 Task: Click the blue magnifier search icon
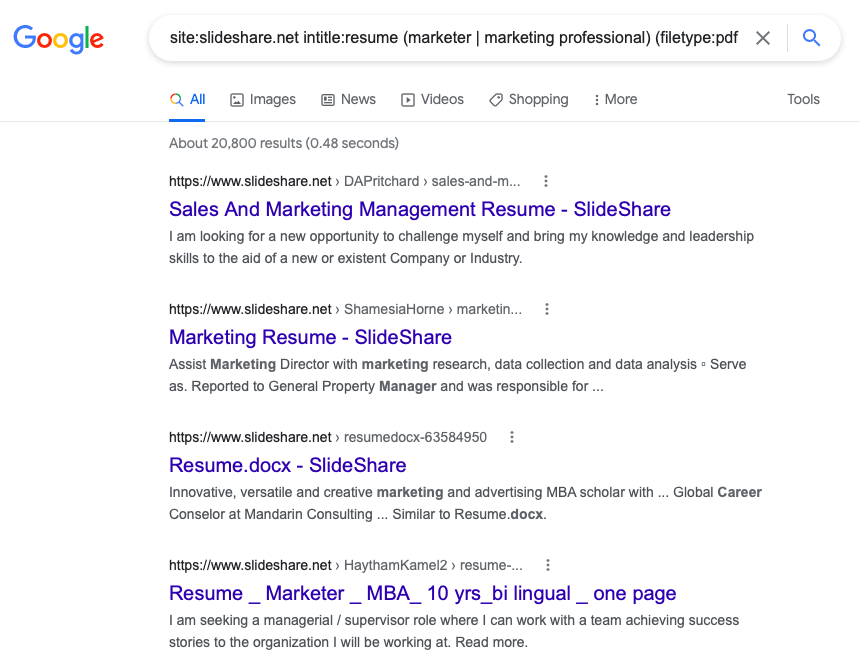pyautogui.click(x=812, y=38)
